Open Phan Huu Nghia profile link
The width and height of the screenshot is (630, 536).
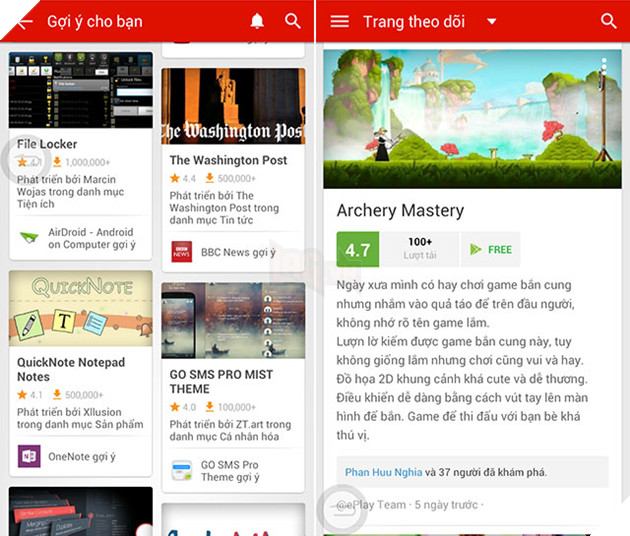click(384, 472)
